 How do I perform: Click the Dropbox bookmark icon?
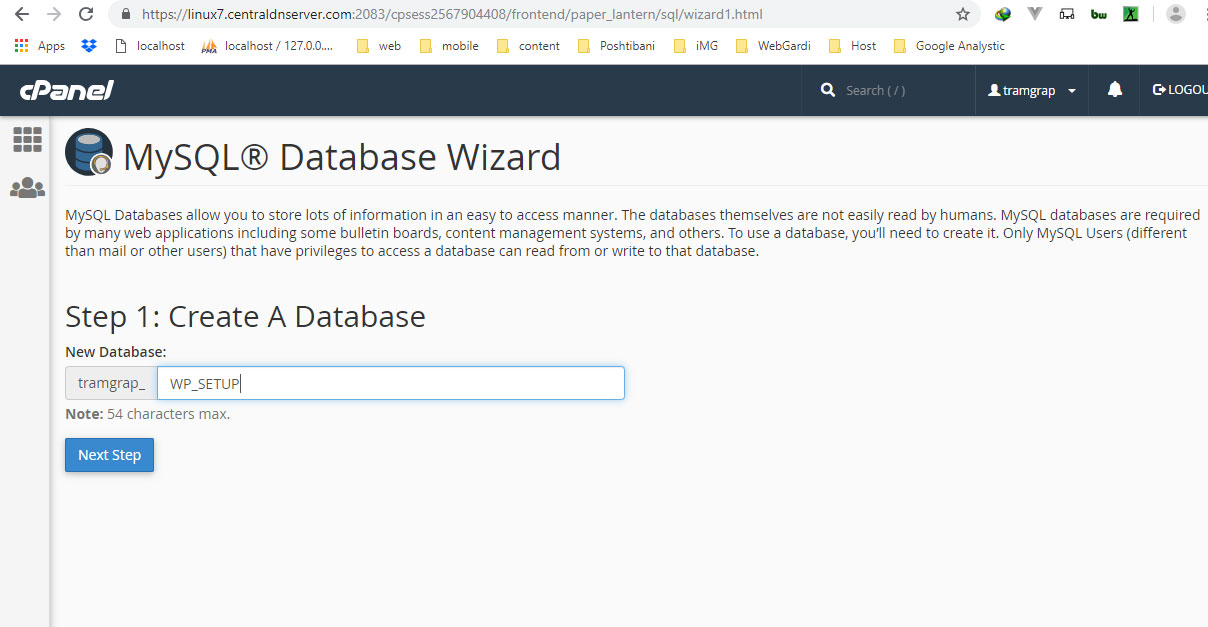coord(89,46)
